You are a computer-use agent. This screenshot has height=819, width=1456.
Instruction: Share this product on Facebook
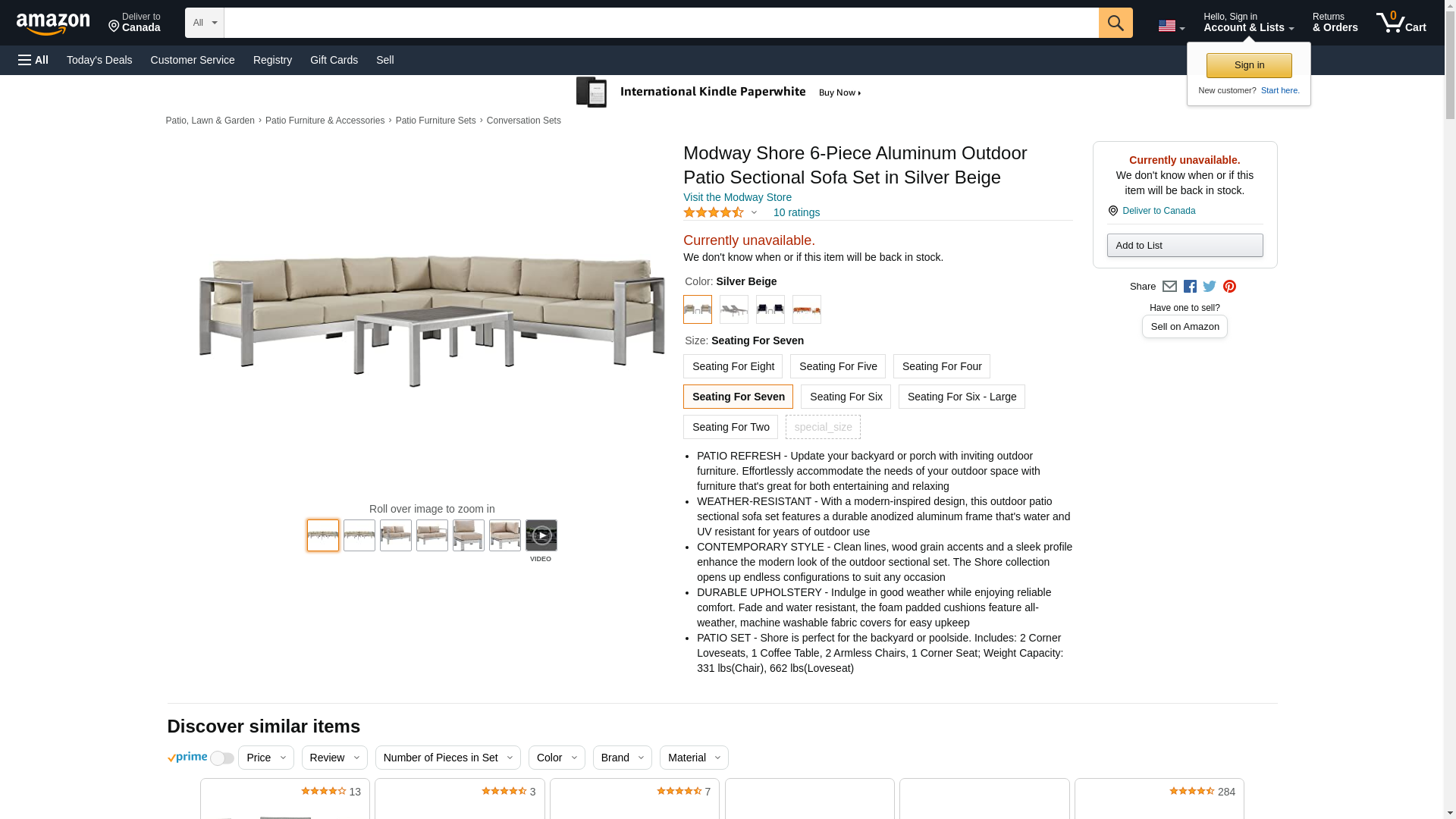[x=1190, y=287]
